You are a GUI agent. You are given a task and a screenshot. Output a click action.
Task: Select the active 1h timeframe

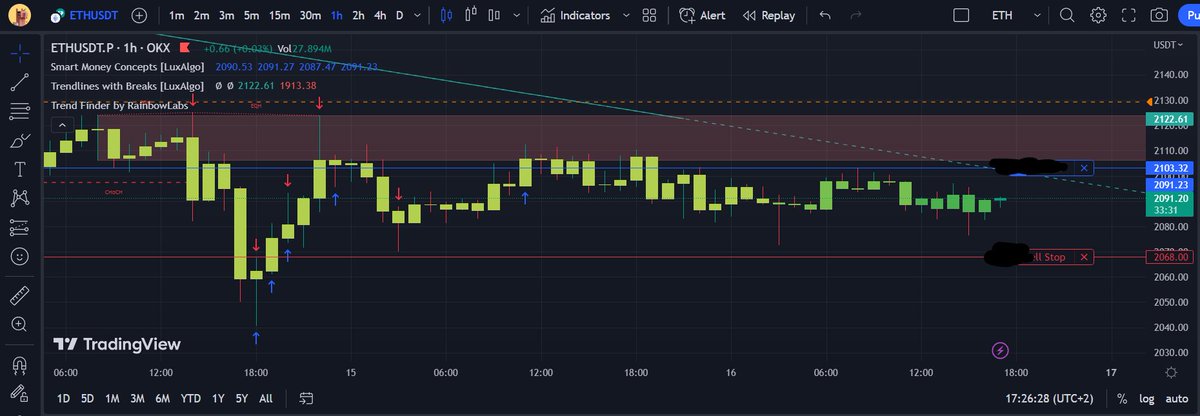click(337, 16)
